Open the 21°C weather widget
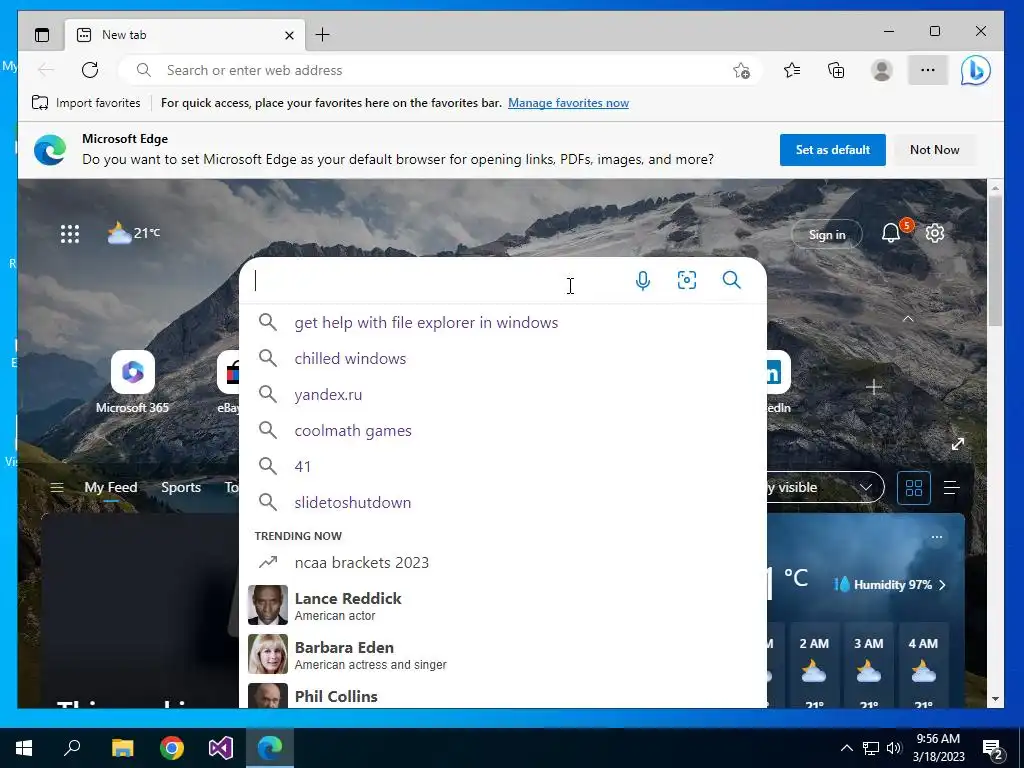1024x768 pixels. (134, 232)
